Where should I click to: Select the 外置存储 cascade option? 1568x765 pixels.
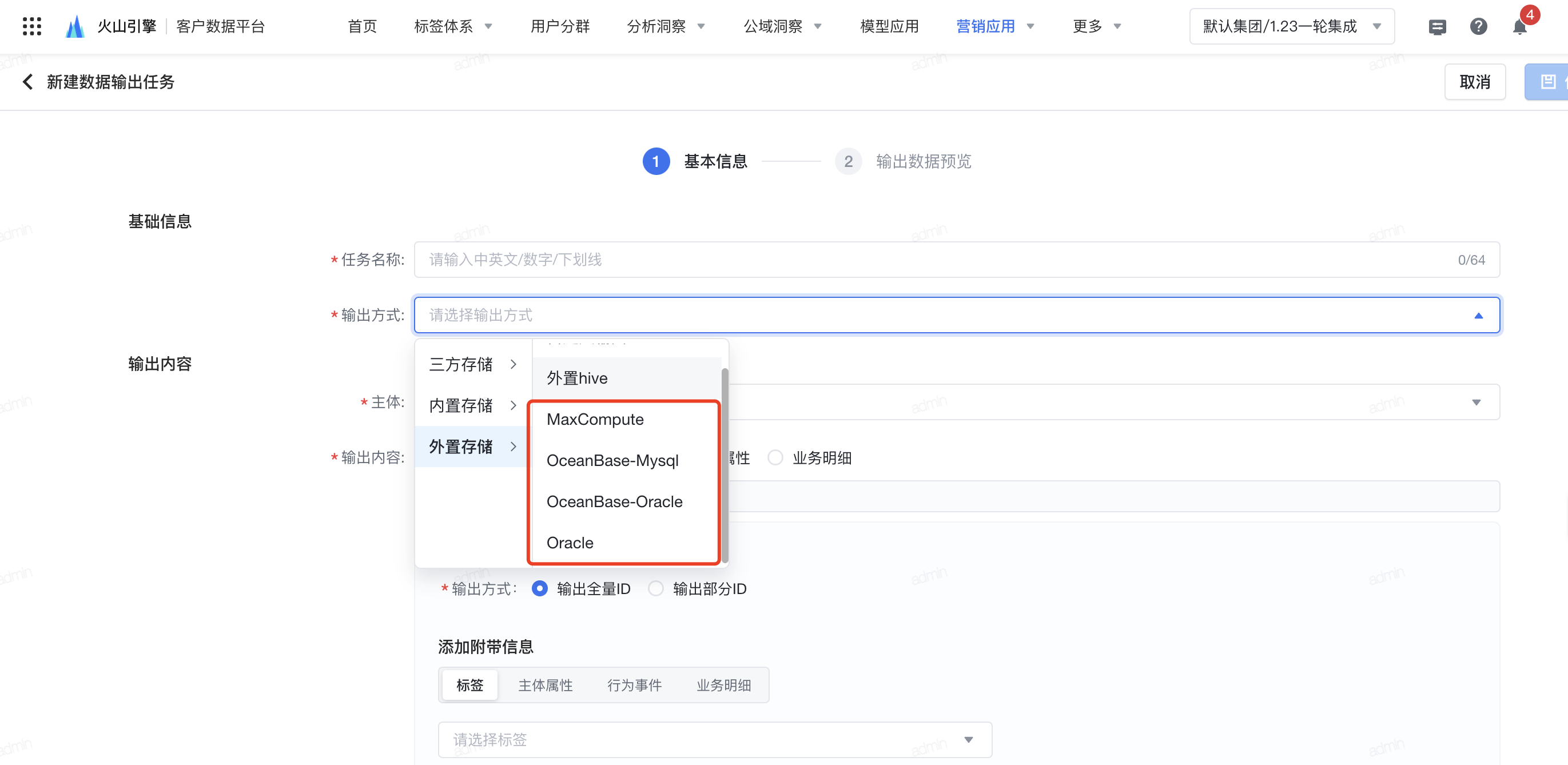[472, 447]
